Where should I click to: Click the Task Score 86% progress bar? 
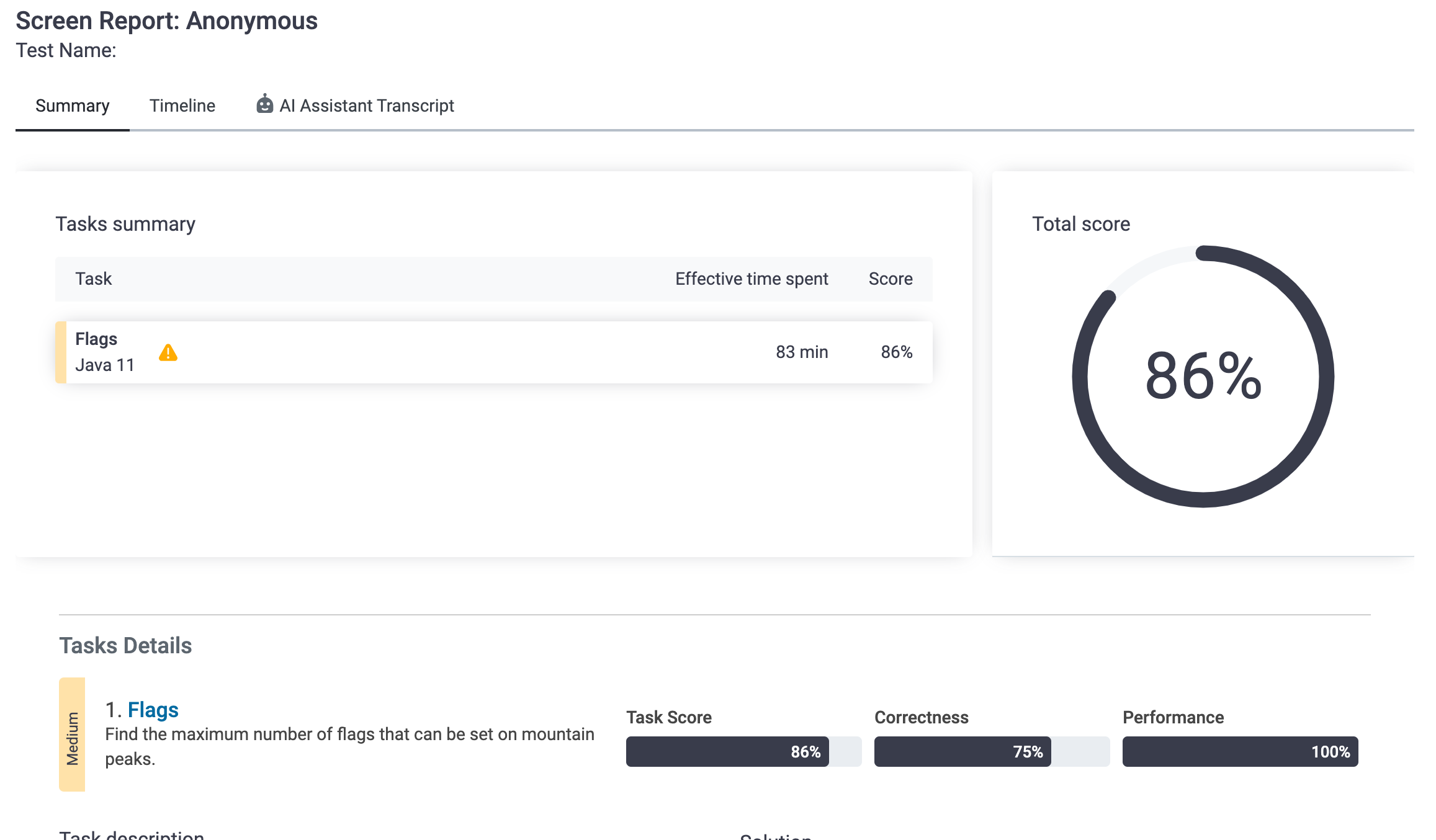tap(743, 752)
